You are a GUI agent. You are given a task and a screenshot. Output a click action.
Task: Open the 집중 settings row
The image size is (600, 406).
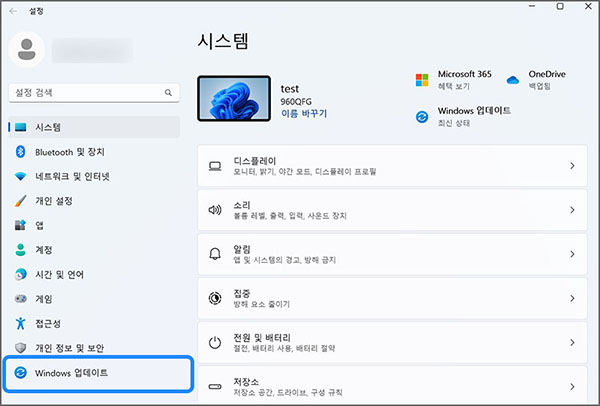pyautogui.click(x=392, y=298)
